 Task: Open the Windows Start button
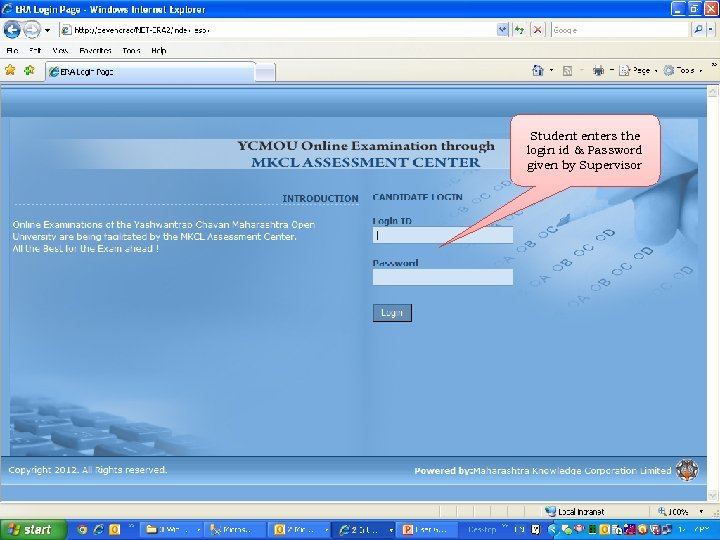click(32, 529)
